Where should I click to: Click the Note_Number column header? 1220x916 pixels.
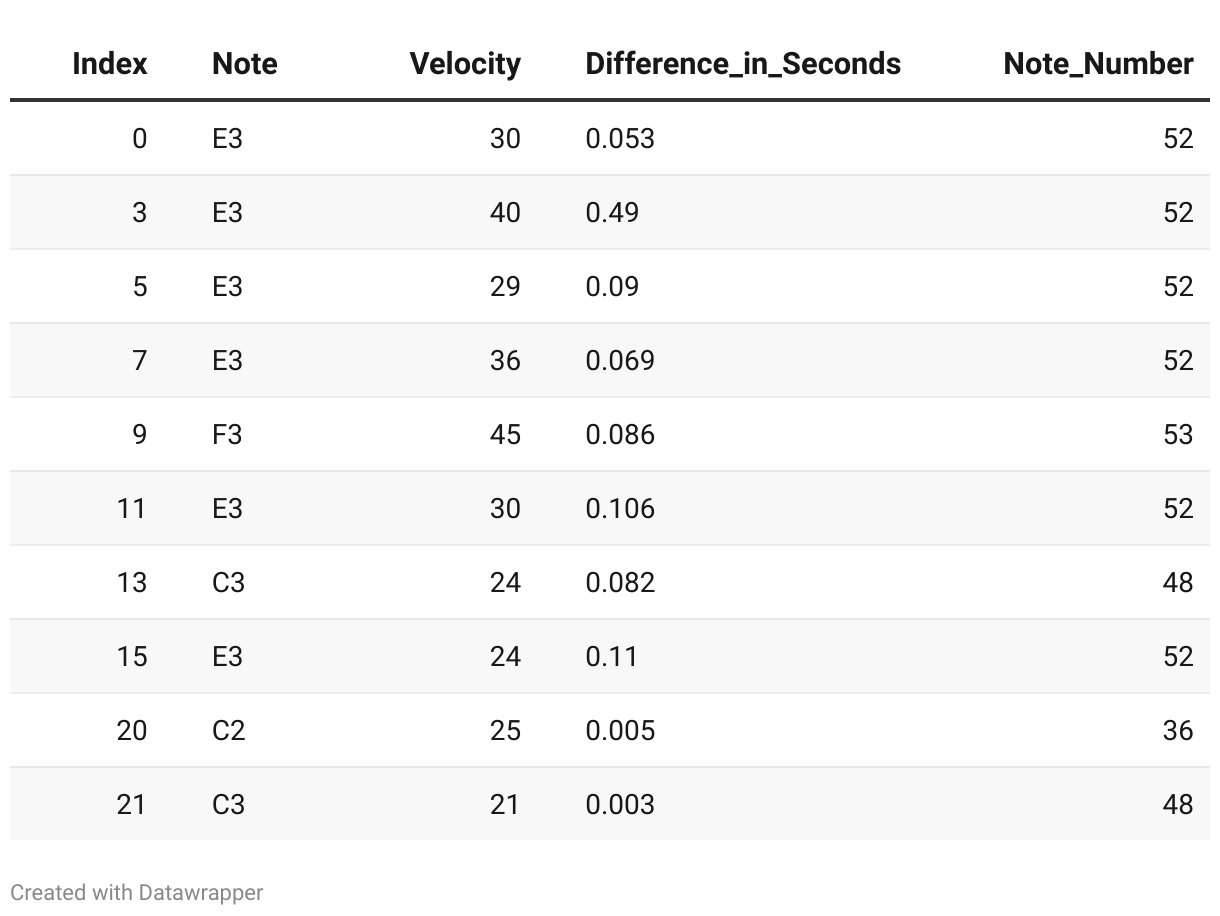[1098, 64]
